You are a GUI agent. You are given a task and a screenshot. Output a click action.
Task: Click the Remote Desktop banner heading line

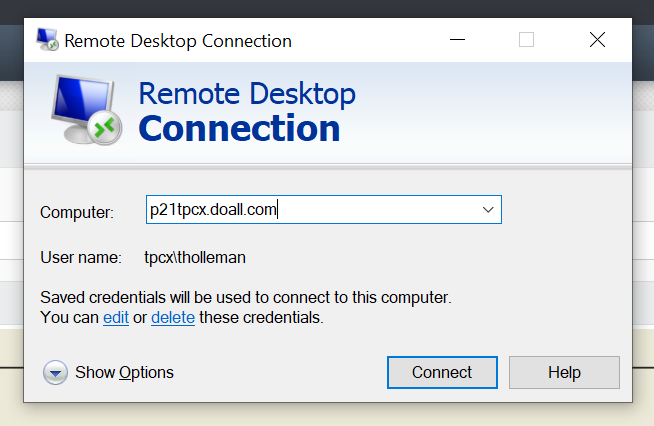pos(246,94)
